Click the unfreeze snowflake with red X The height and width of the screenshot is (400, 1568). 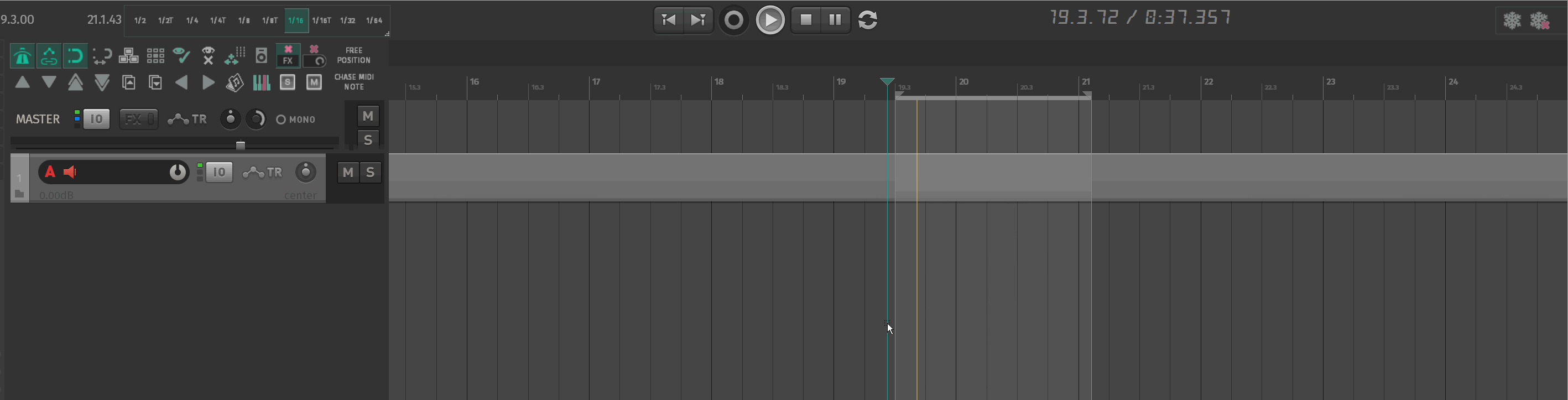pyautogui.click(x=1540, y=20)
